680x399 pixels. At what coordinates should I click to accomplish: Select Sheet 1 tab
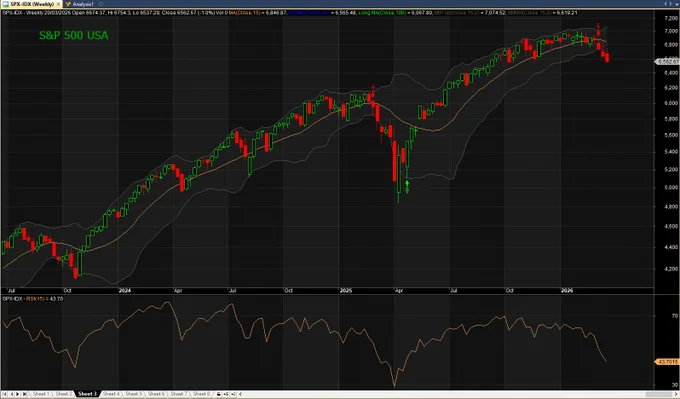point(41,394)
